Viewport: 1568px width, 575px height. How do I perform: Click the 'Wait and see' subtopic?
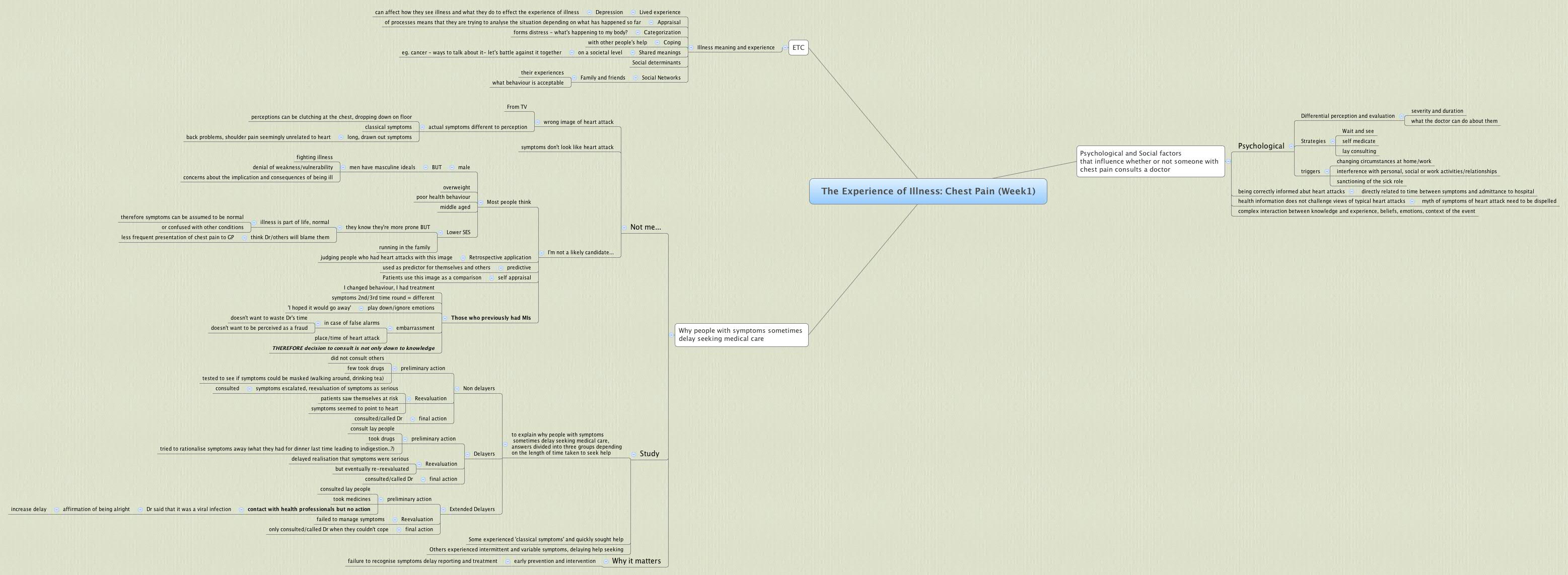(1358, 131)
